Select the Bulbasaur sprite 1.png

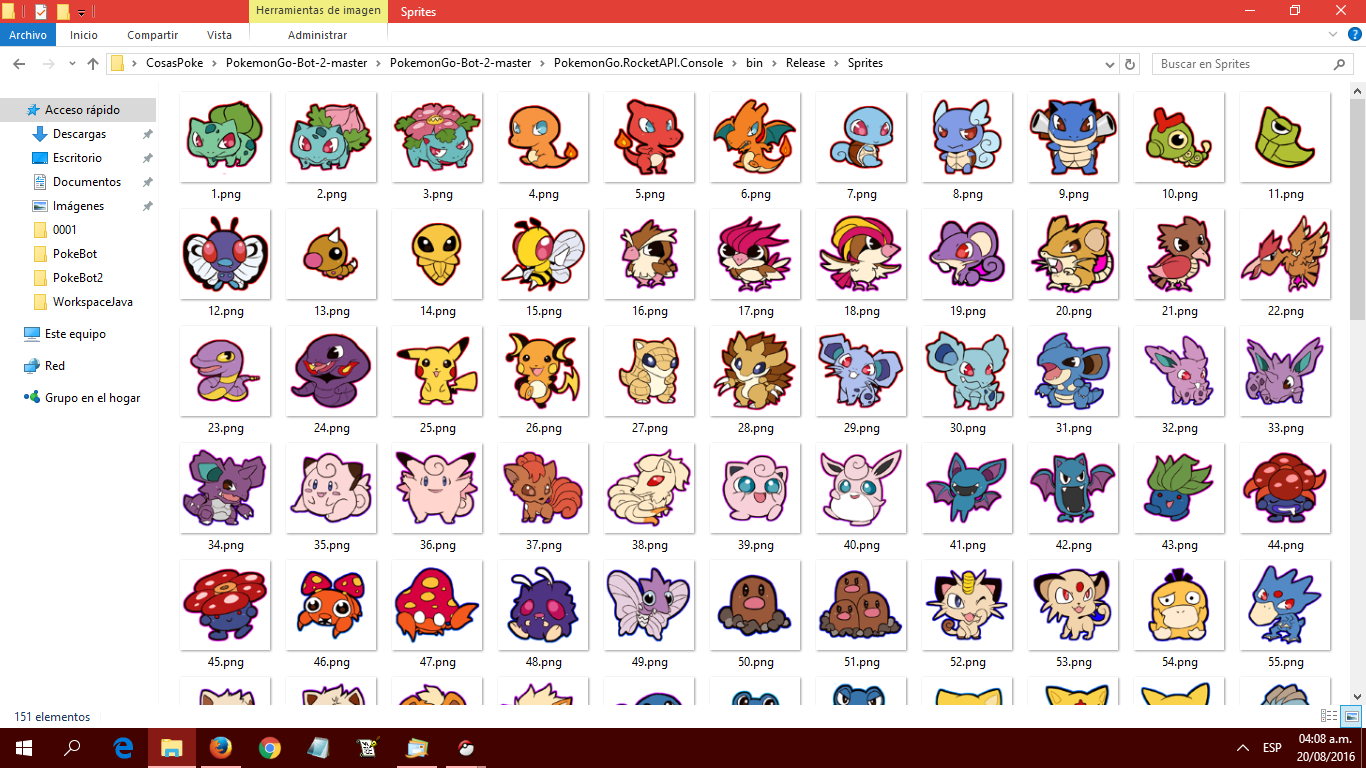click(x=225, y=137)
